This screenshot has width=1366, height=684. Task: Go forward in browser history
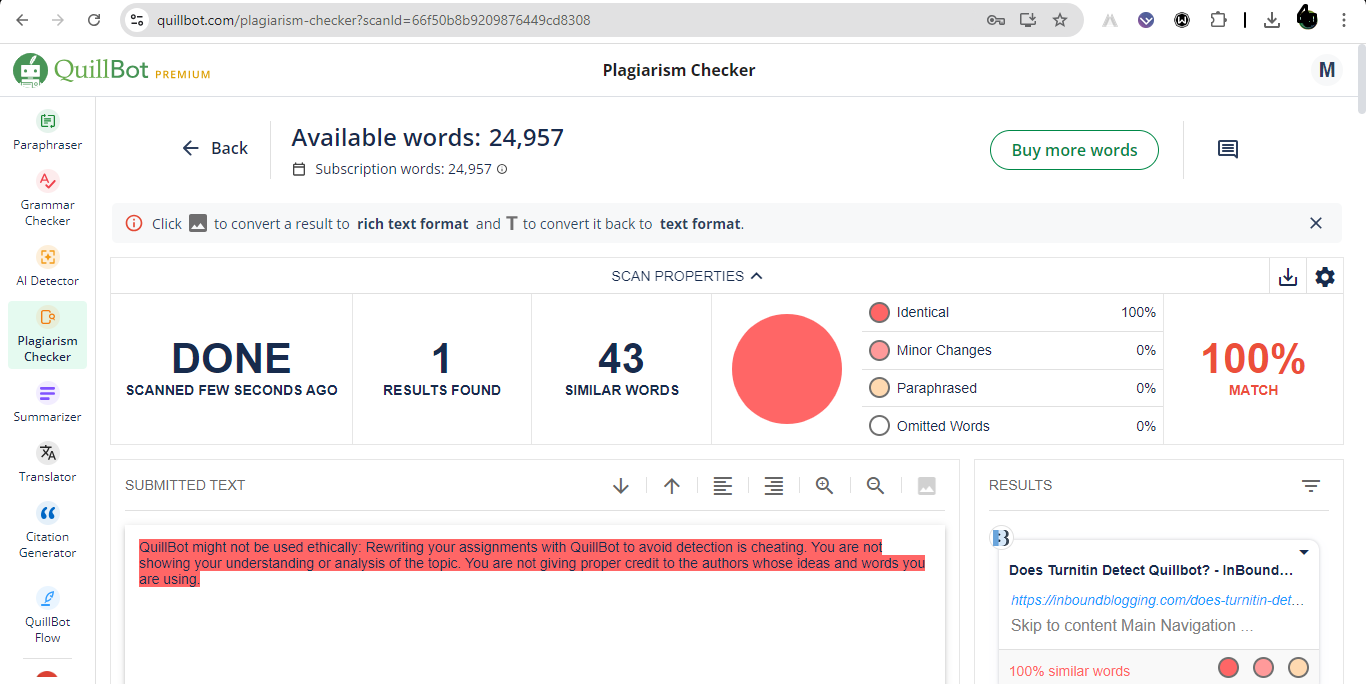pos(58,20)
